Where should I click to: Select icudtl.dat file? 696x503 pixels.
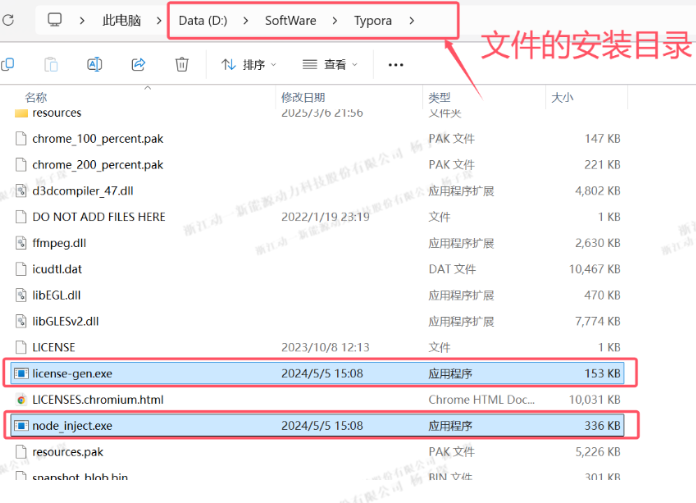pos(57,269)
